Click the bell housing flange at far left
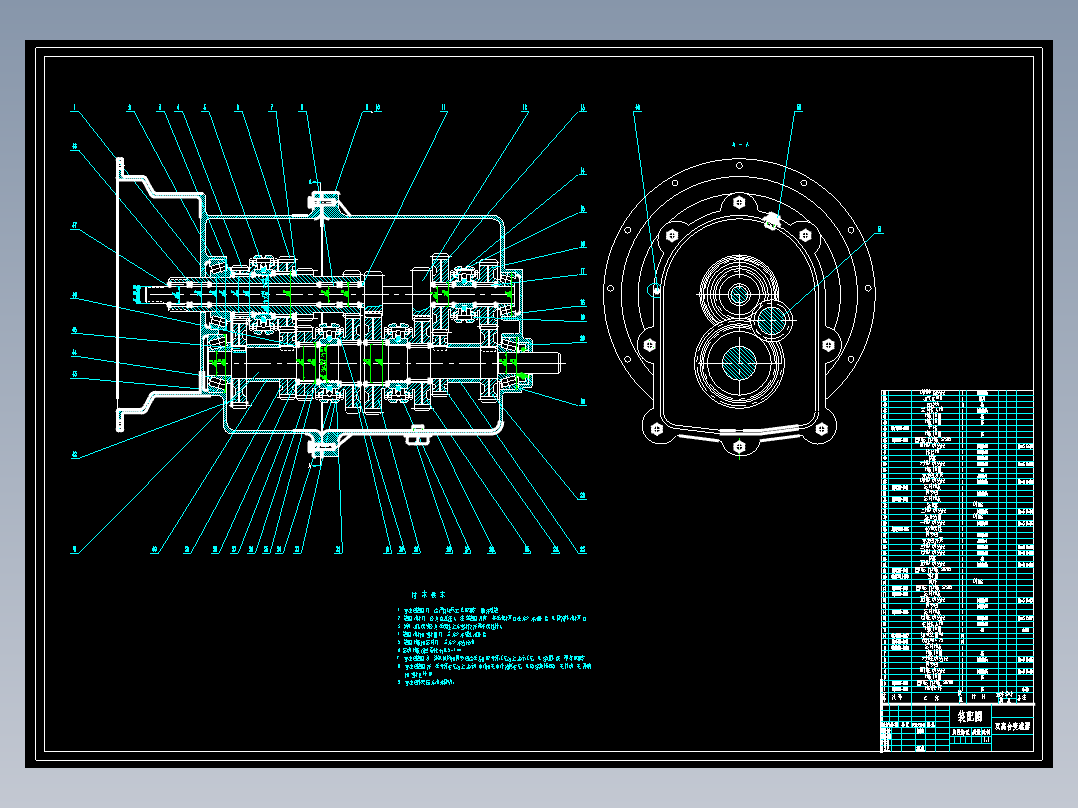The image size is (1078, 808). coord(120,294)
